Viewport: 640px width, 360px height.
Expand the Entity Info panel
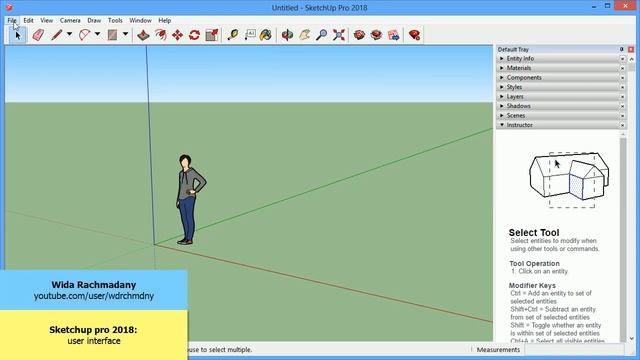click(x=561, y=59)
